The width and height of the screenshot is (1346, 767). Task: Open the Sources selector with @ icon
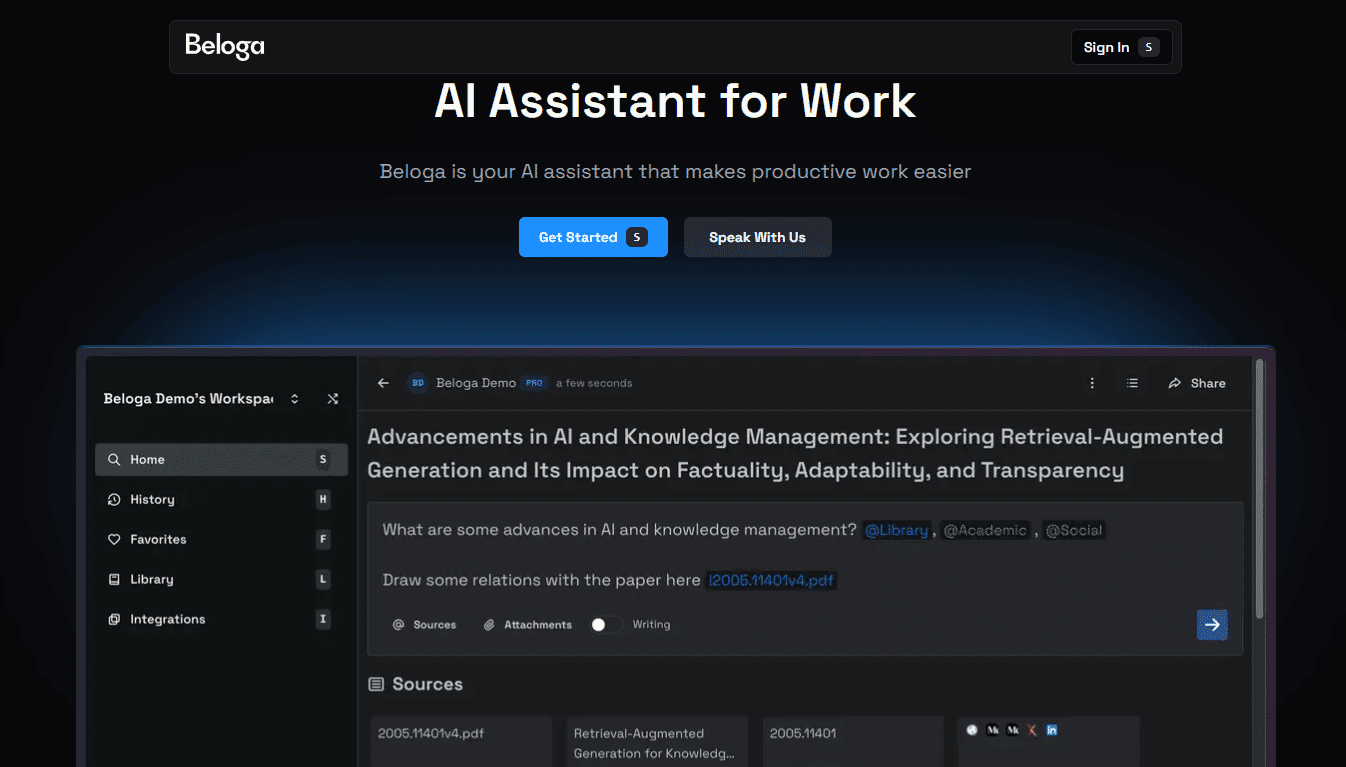pos(424,624)
